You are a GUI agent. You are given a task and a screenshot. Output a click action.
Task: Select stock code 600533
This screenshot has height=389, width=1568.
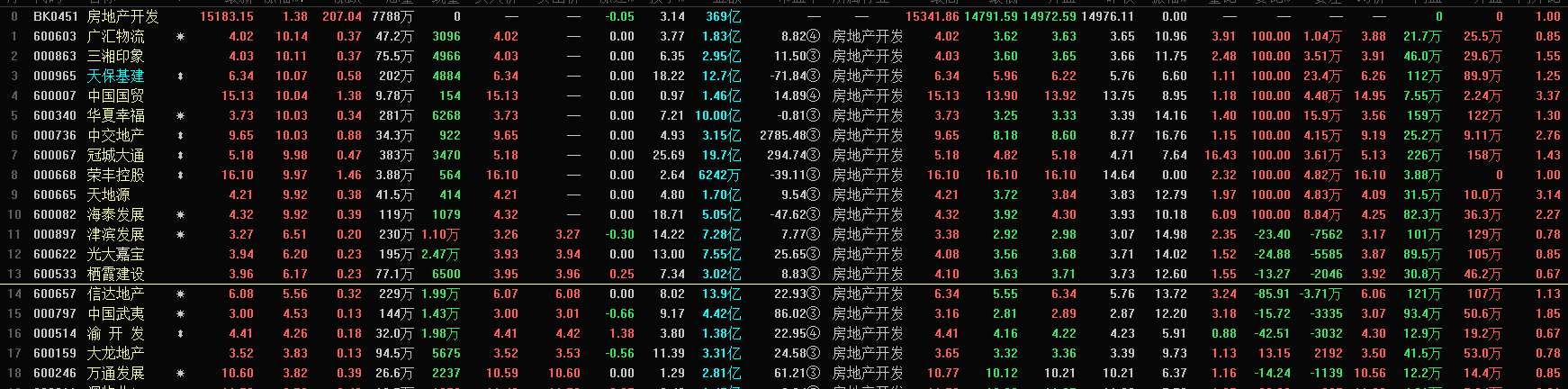coord(55,275)
